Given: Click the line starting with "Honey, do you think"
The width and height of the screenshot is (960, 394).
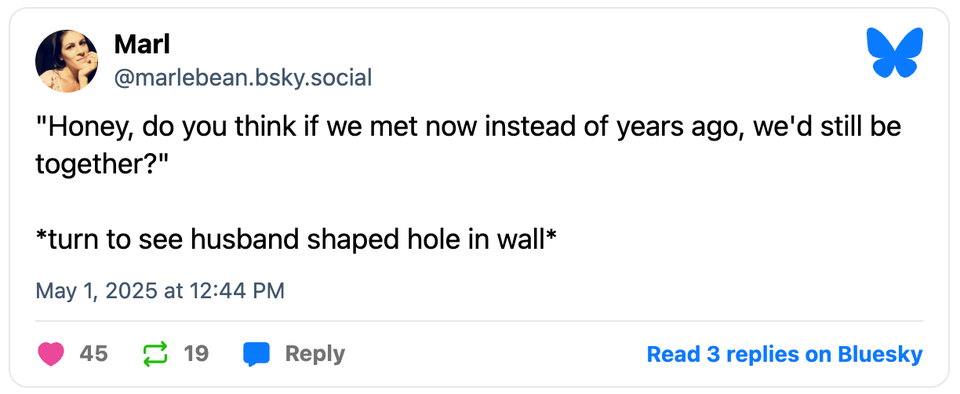Looking at the screenshot, I should [468, 128].
